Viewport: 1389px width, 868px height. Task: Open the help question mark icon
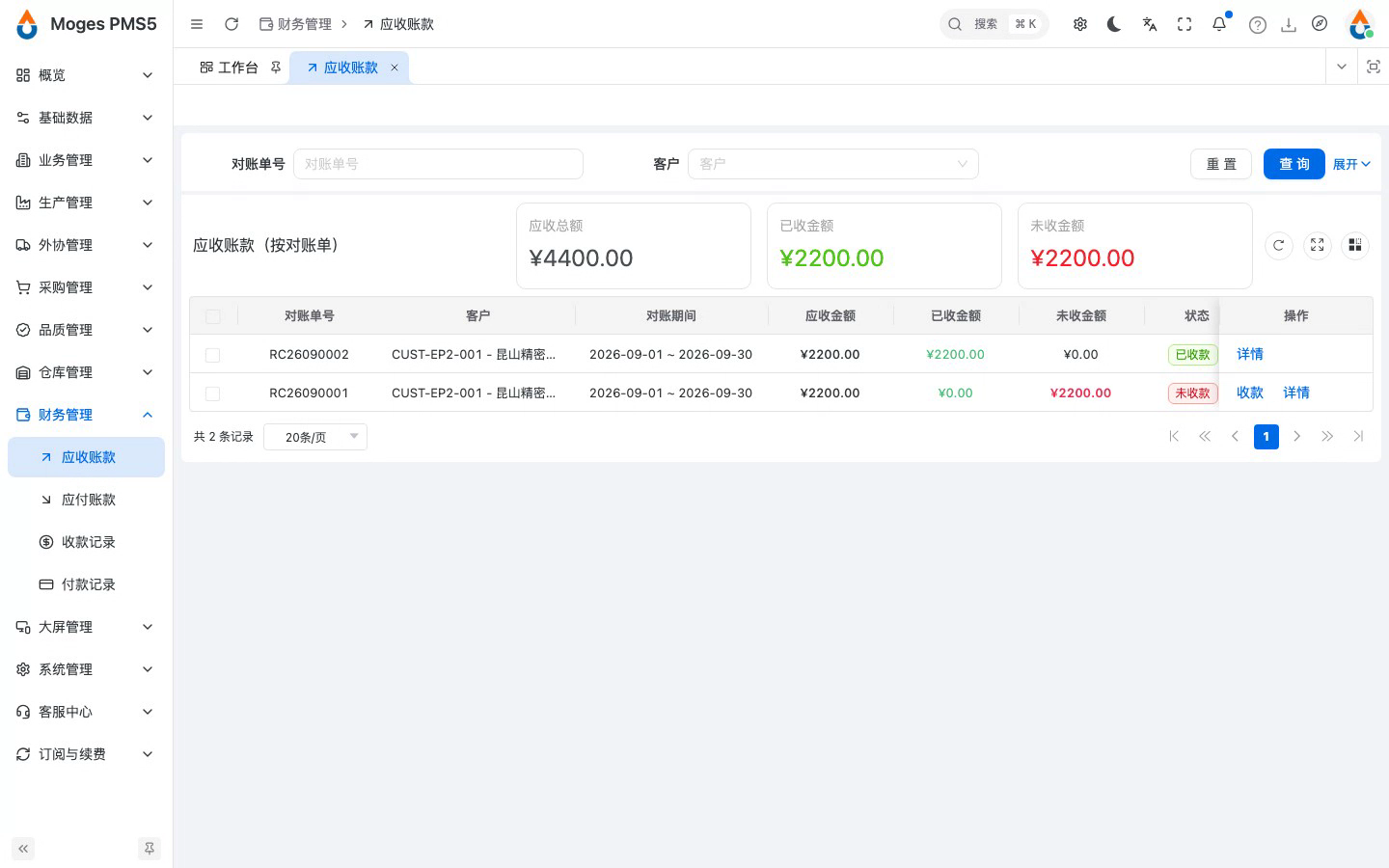(1258, 25)
